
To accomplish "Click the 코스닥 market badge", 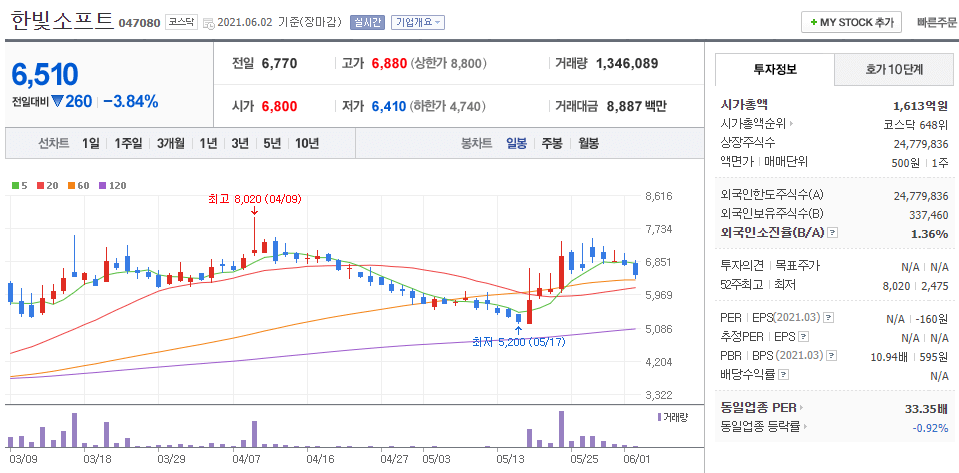I will click(x=181, y=23).
